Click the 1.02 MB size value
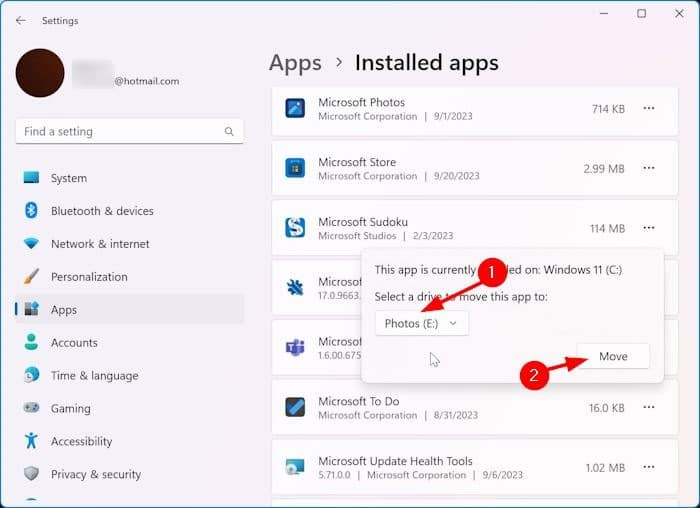This screenshot has width=700, height=508. (605, 468)
